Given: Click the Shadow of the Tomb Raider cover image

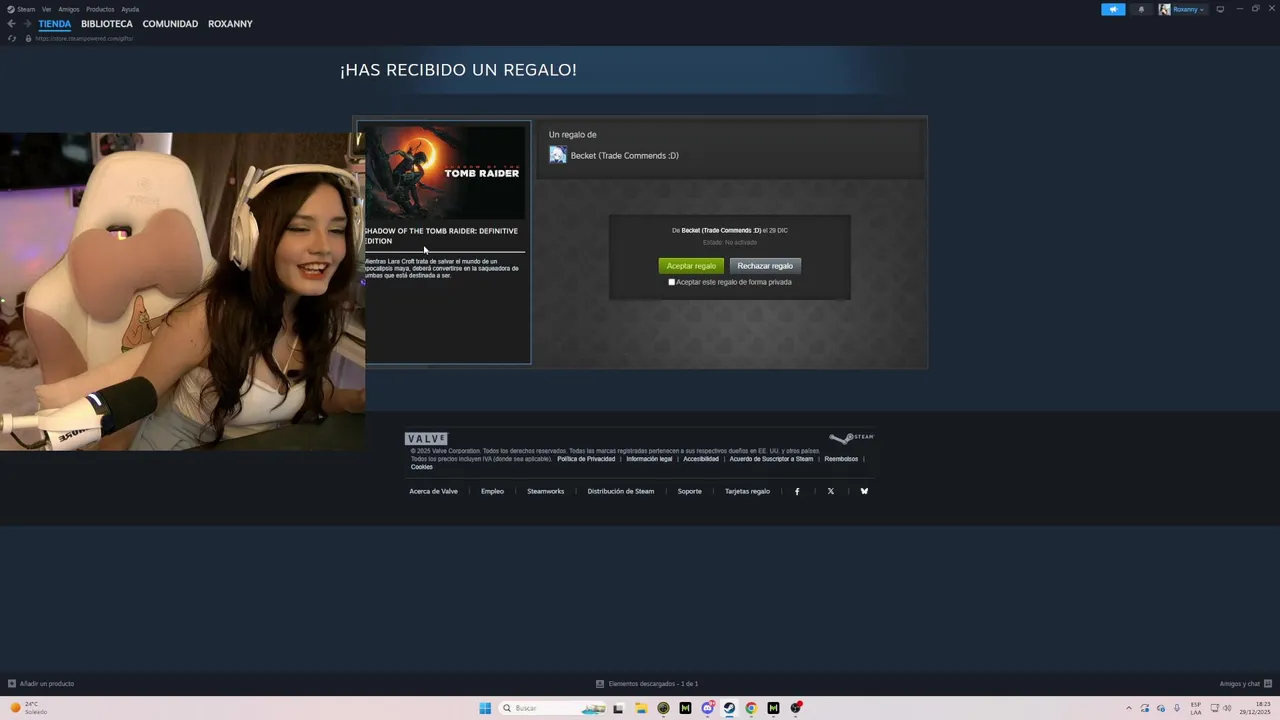Looking at the screenshot, I should [x=444, y=172].
